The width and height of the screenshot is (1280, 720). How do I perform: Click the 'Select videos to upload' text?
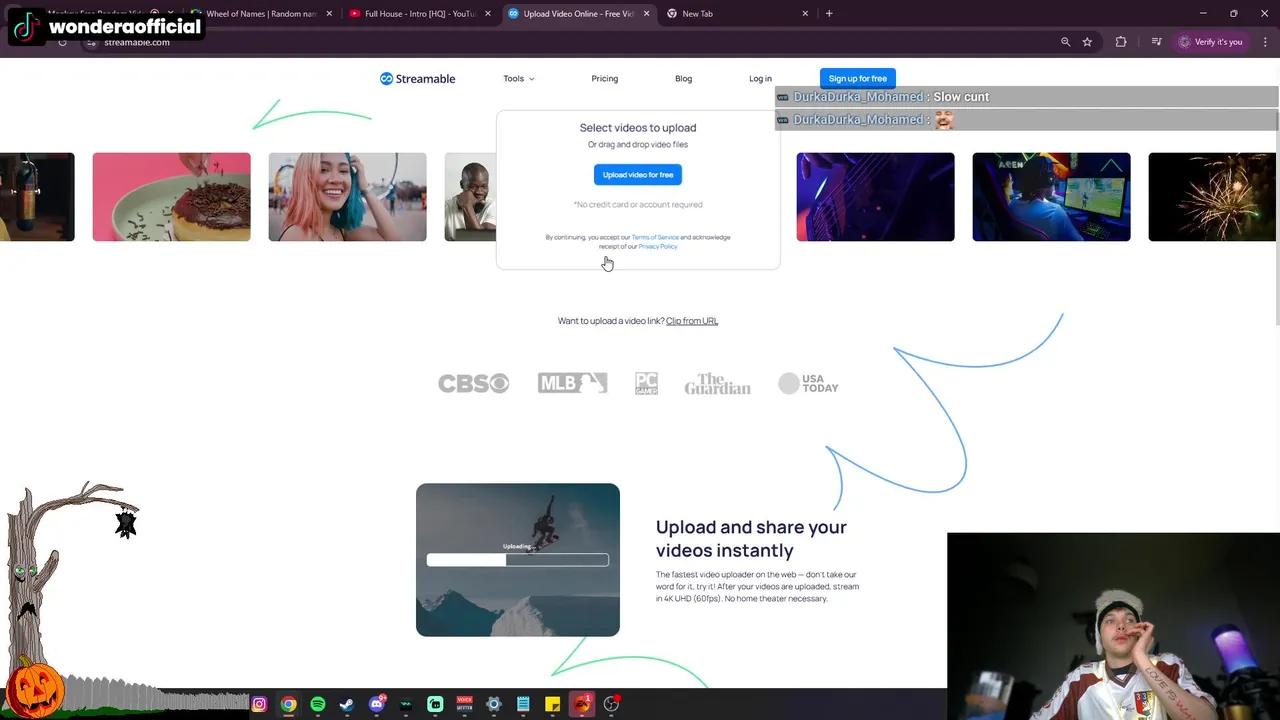(638, 128)
